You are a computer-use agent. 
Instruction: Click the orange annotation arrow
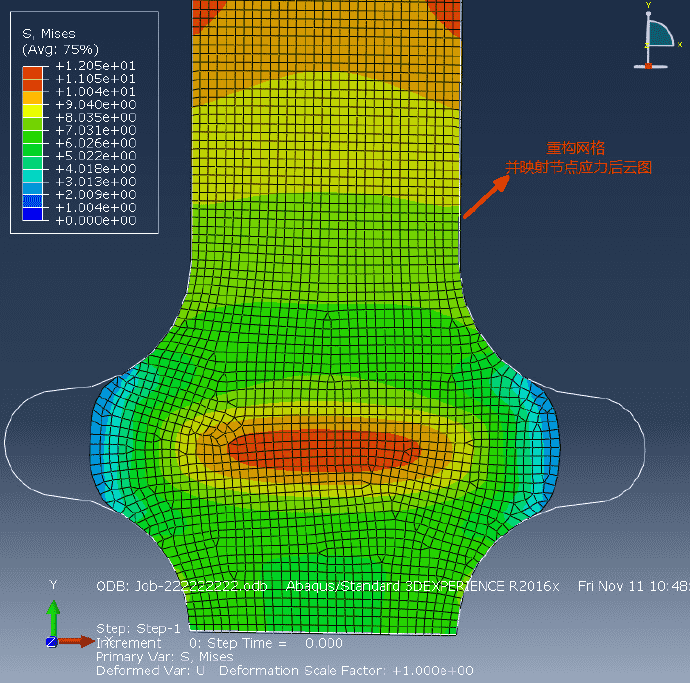486,195
